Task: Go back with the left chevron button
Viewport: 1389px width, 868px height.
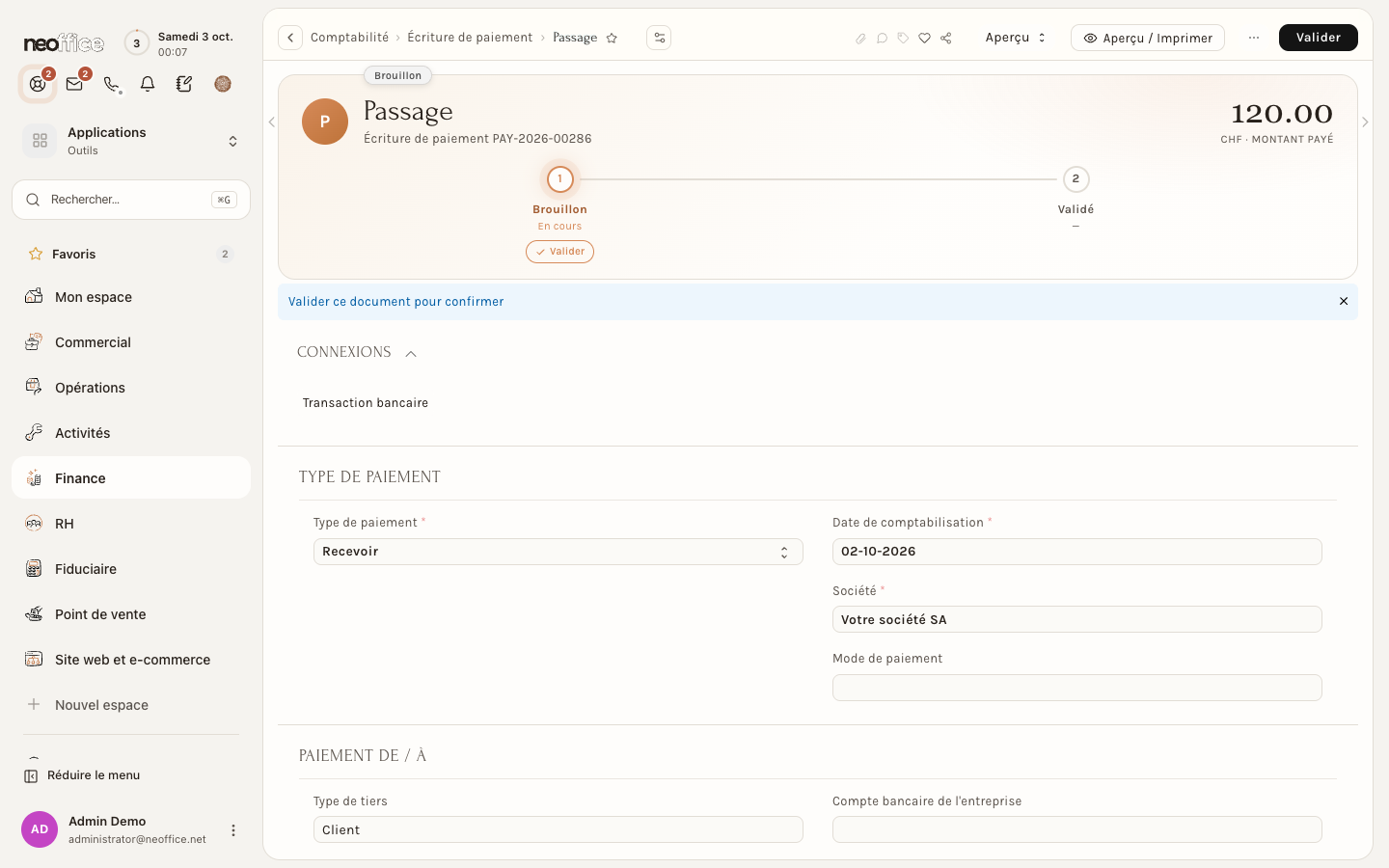Action: [290, 38]
